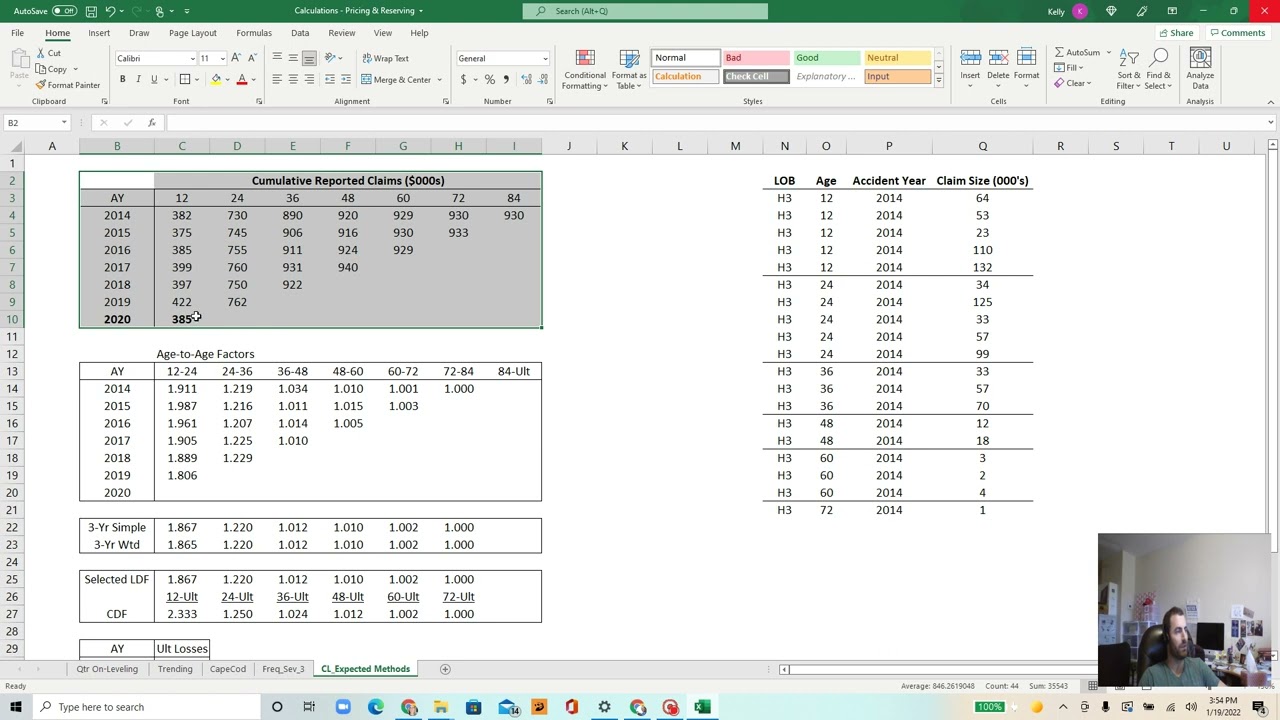Open the Conditional Formatting dropdown
Viewport: 1280px width, 720px height.
[x=584, y=68]
